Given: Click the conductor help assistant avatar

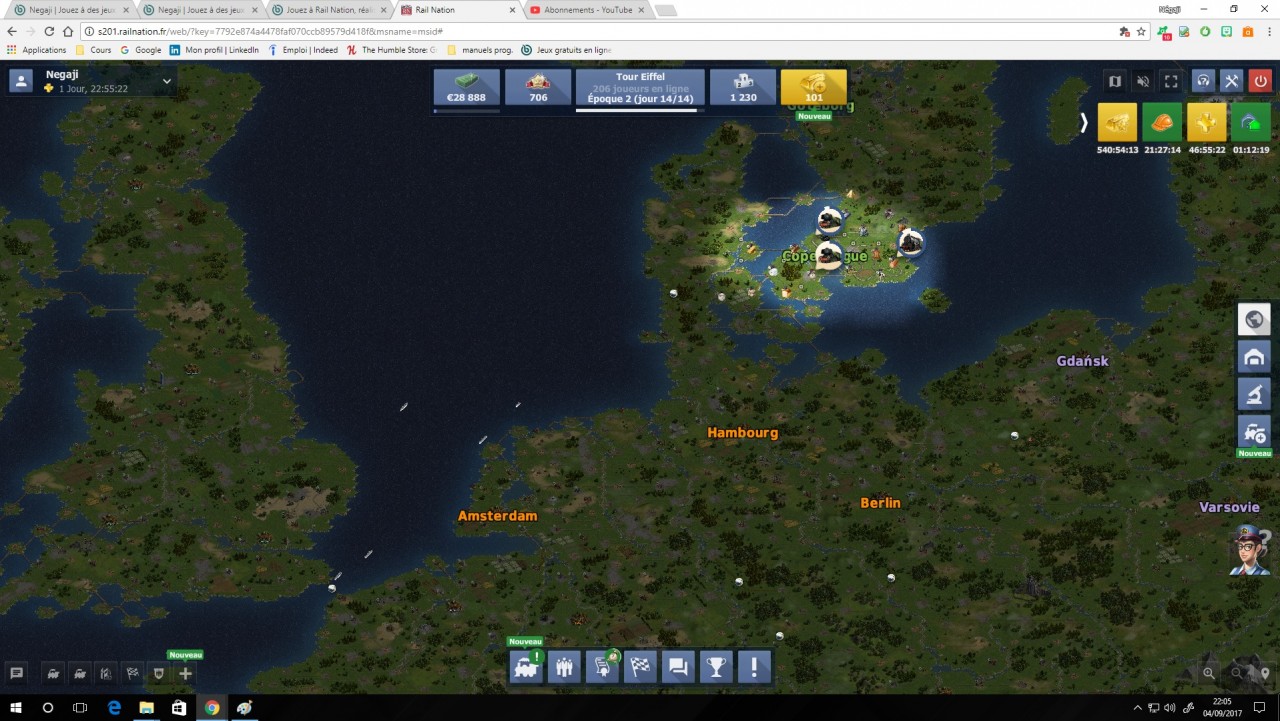Looking at the screenshot, I should (x=1251, y=550).
